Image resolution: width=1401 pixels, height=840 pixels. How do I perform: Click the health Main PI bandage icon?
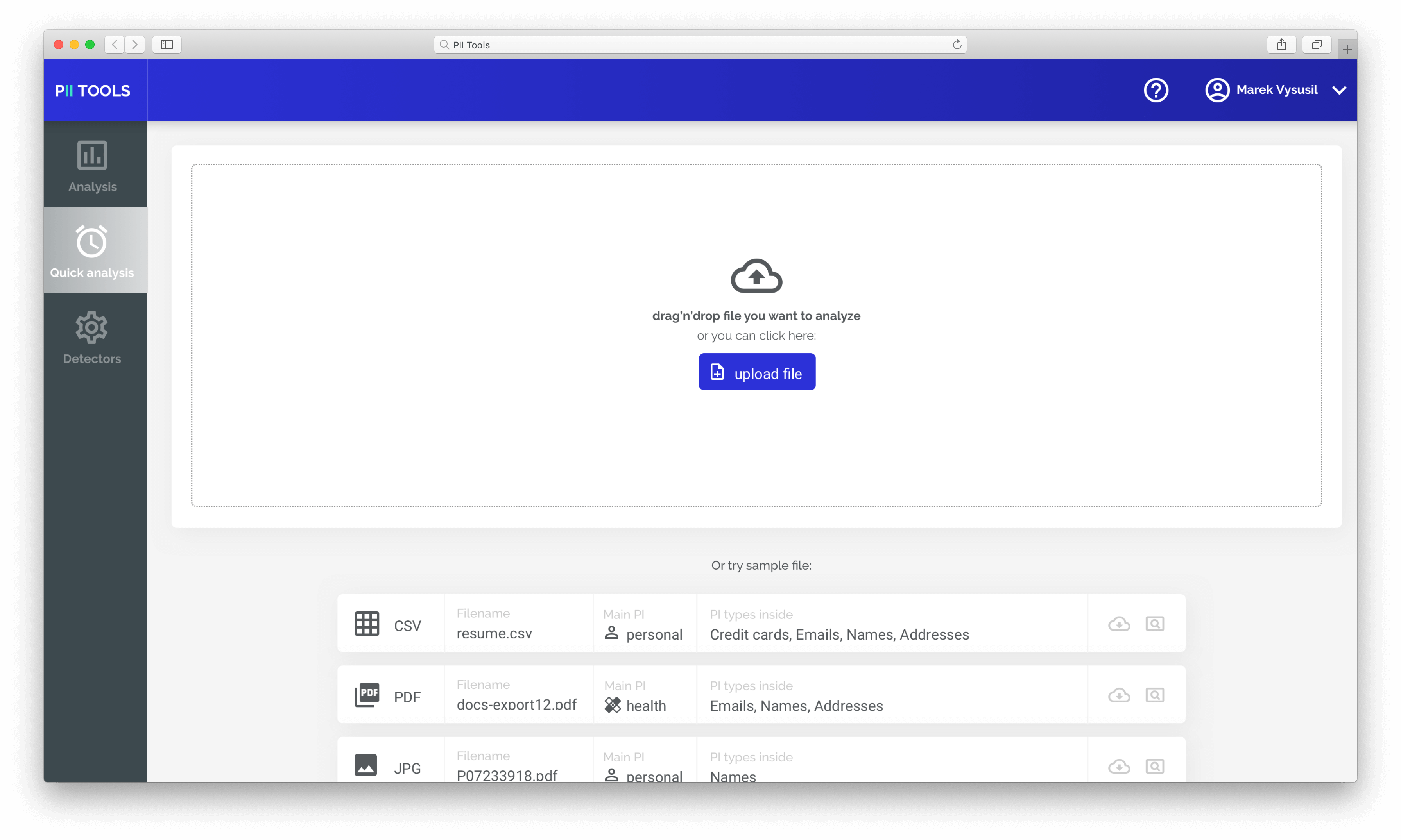(x=613, y=705)
